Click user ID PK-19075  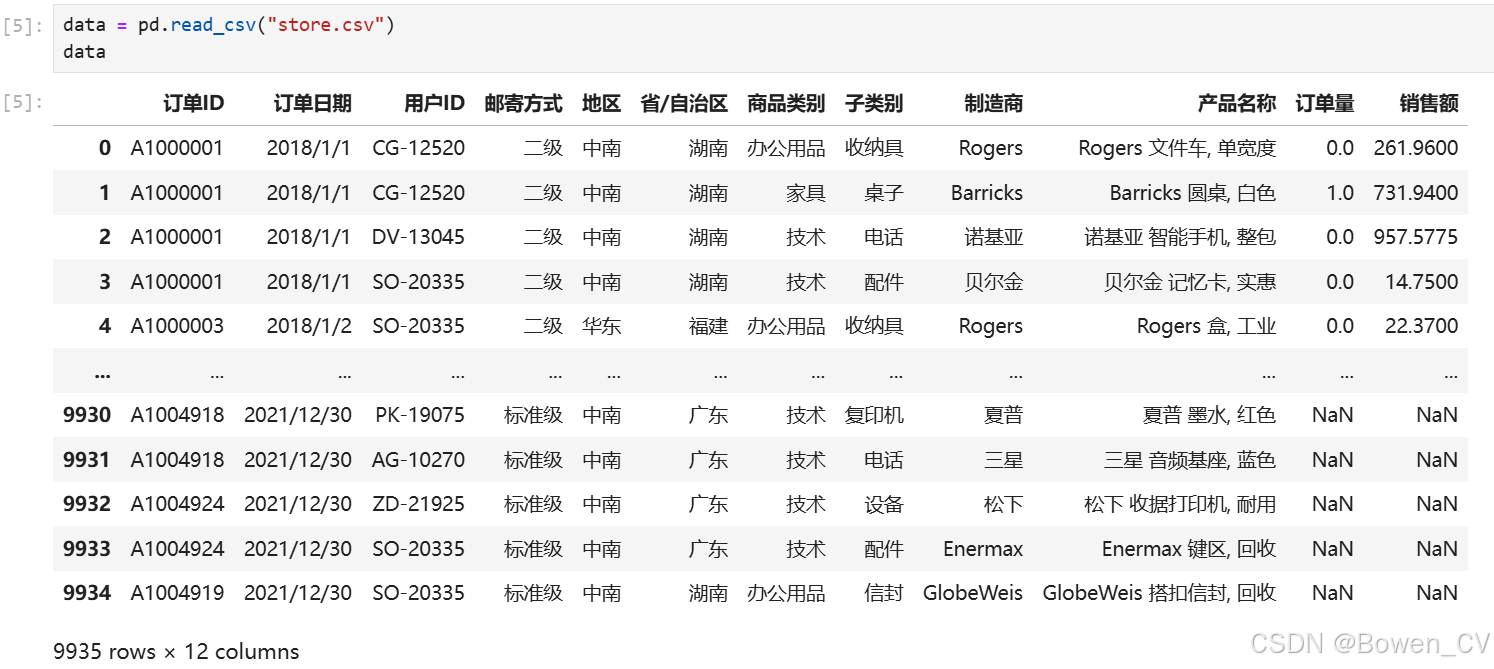point(420,415)
